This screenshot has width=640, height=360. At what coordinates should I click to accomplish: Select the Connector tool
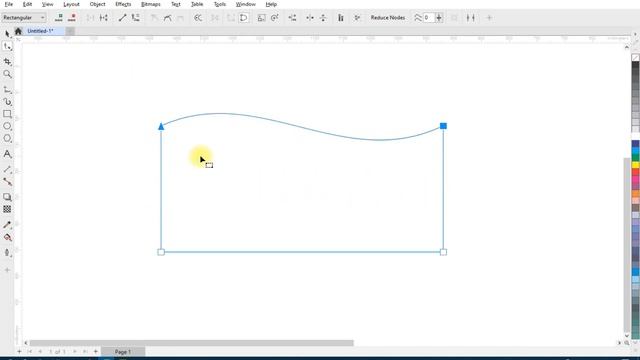click(x=7, y=182)
